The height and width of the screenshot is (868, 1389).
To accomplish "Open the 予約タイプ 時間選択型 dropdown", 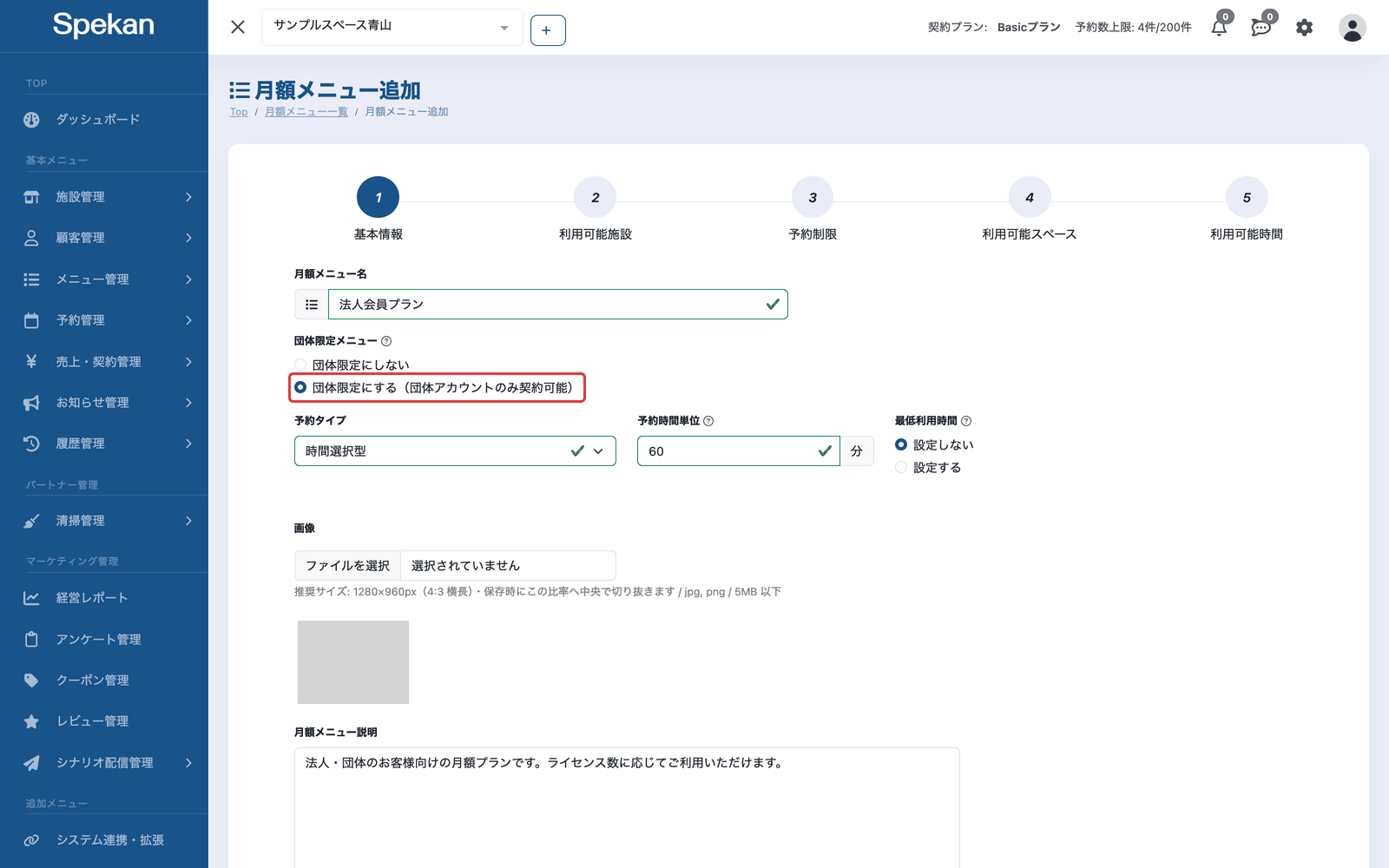I will point(455,451).
